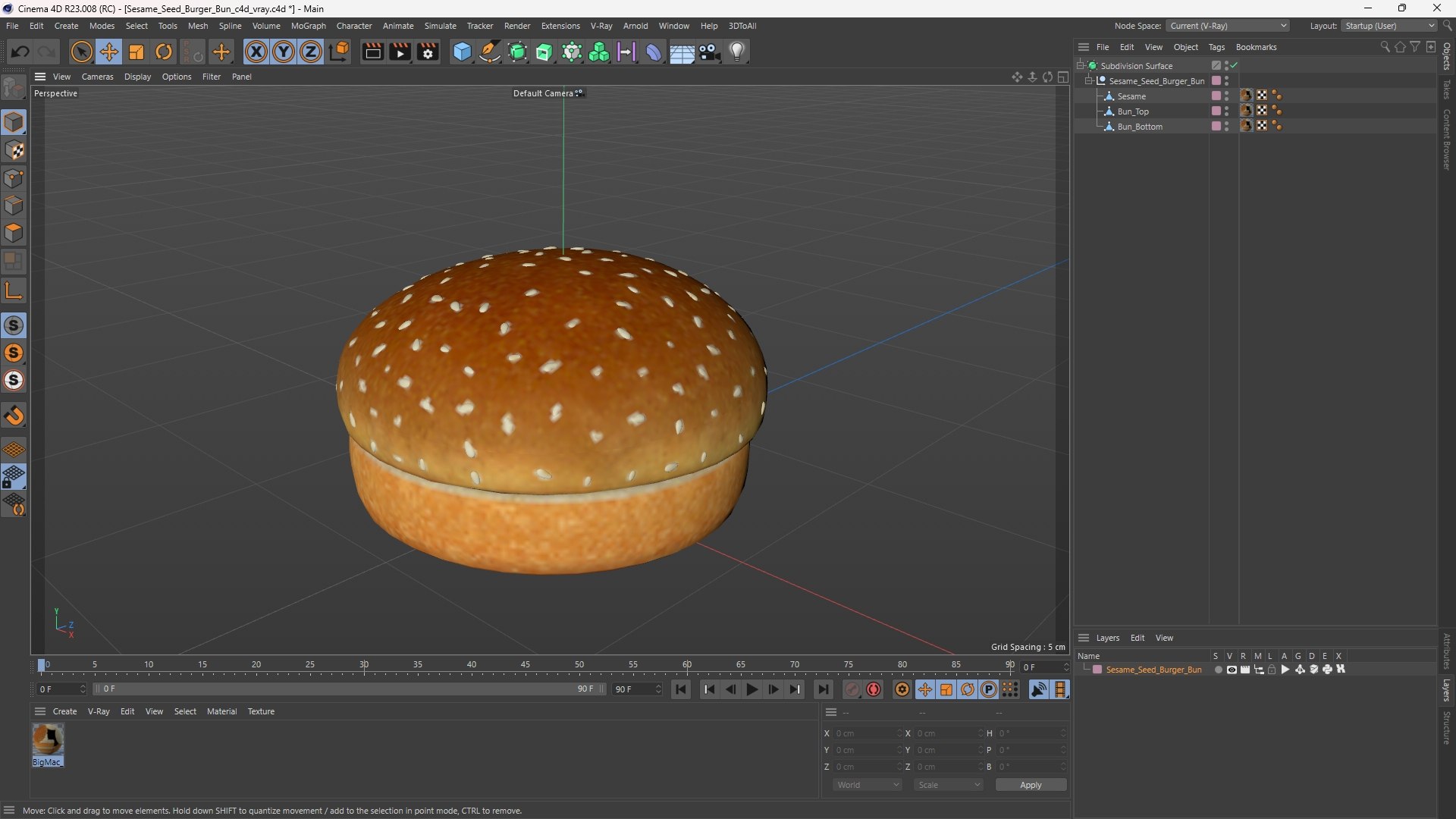Activate the Move tool in toolbar

109,52
